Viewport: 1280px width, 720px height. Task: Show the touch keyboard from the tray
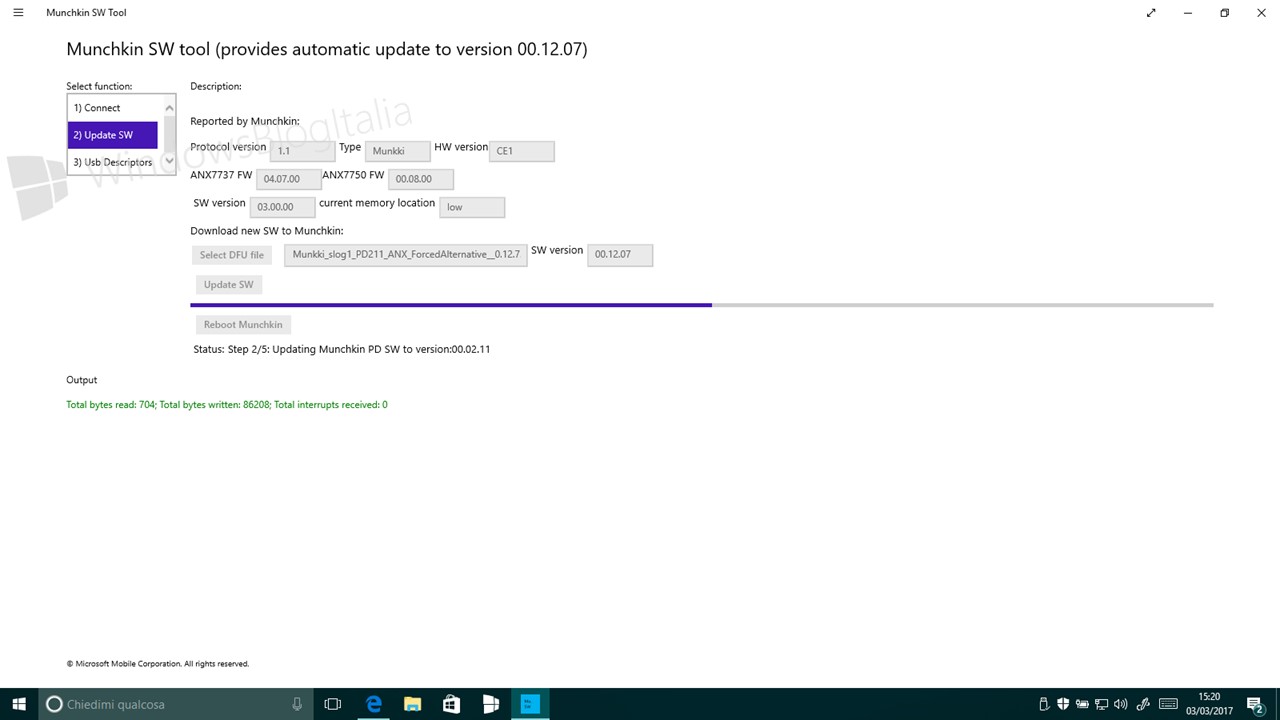1166,704
